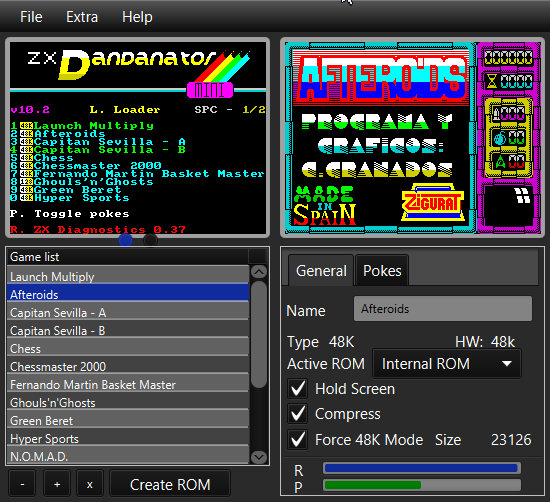Toggle the Force 48K Mode checkbox
This screenshot has width=550, height=502.
(297, 440)
